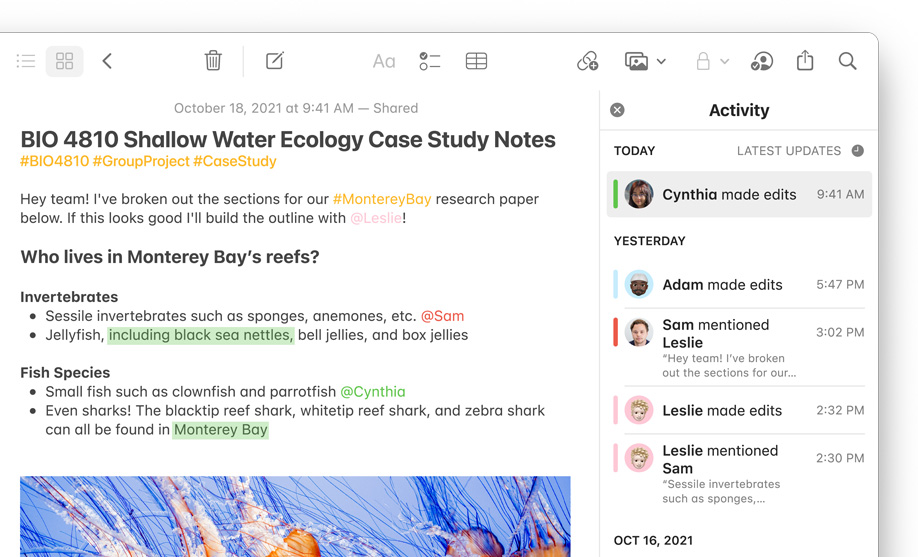Click the #MontereyBay hashtag link
The image size is (918, 557).
[382, 199]
